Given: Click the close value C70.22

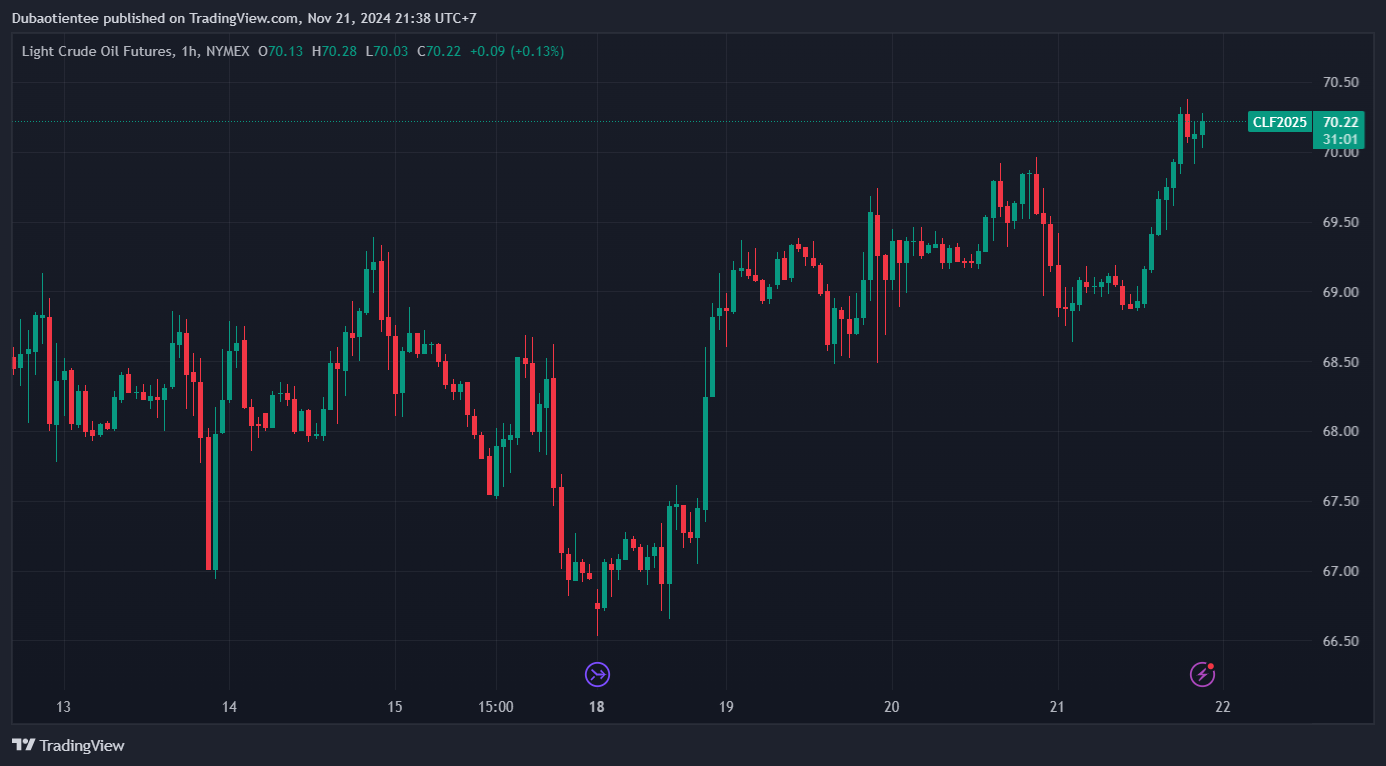Looking at the screenshot, I should point(439,51).
